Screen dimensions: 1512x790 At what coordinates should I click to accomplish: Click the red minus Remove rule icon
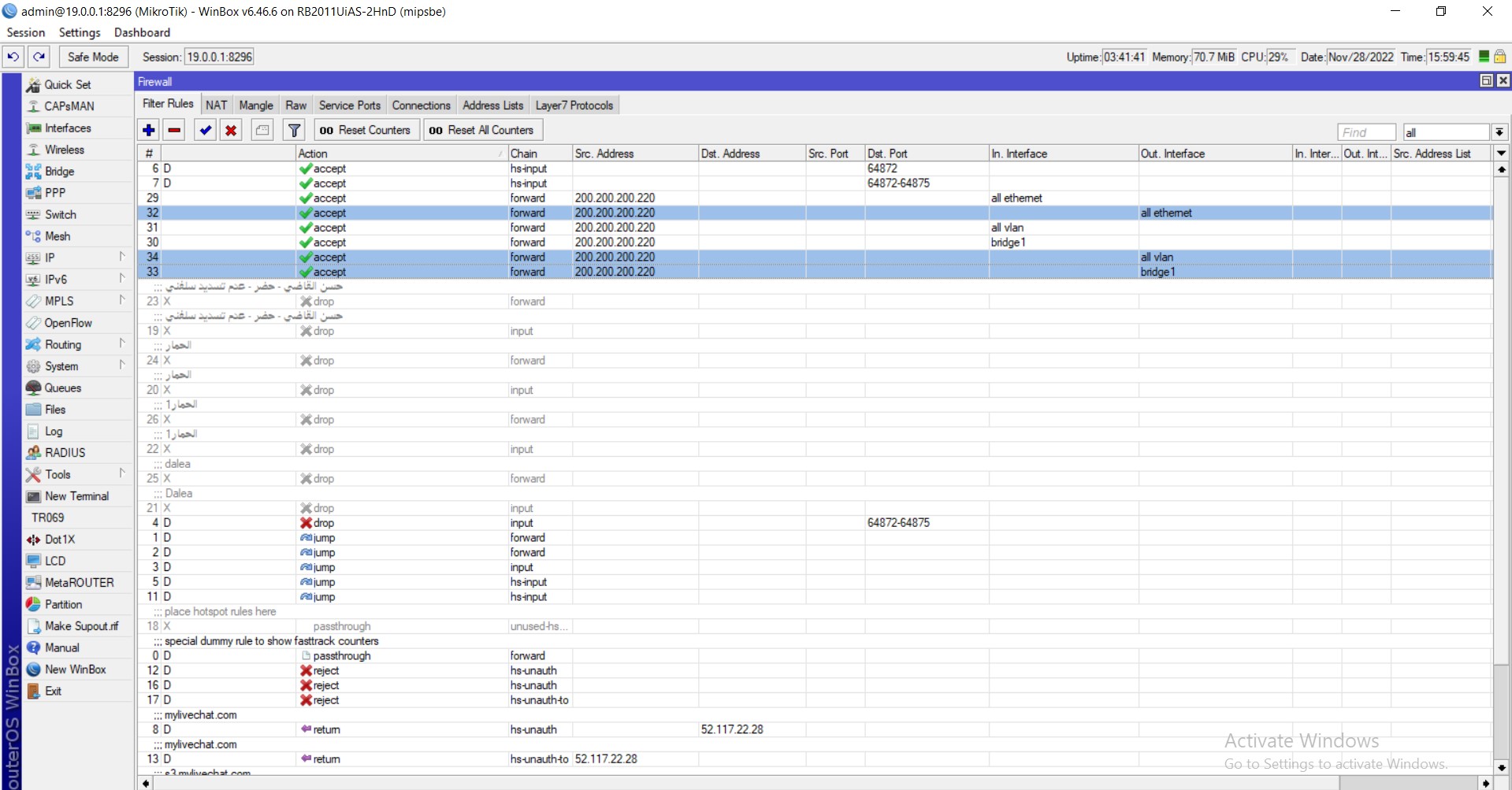click(x=175, y=130)
